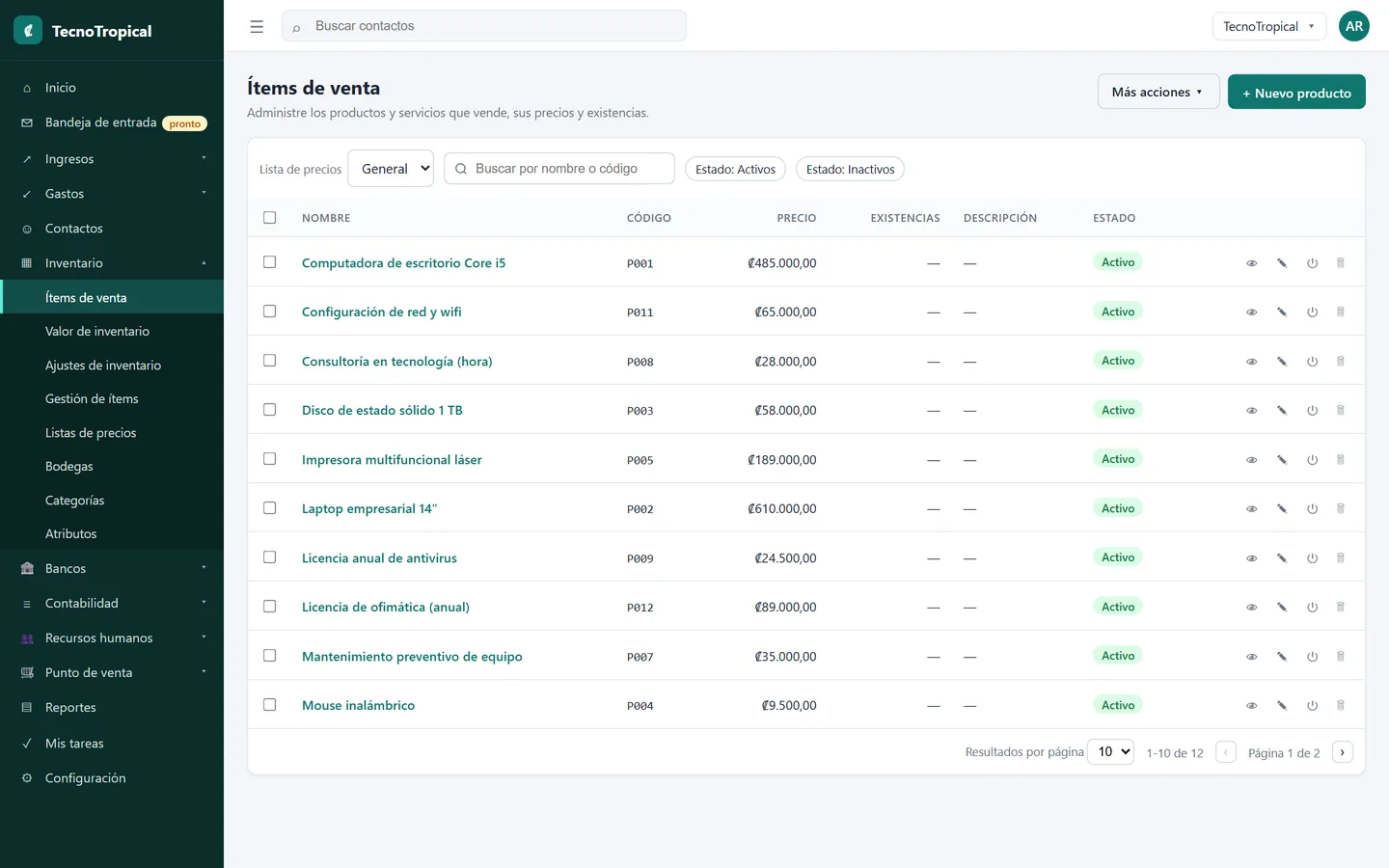The image size is (1389, 868).
Task: Expand the Ingresos sidebar menu
Action: 112,159
